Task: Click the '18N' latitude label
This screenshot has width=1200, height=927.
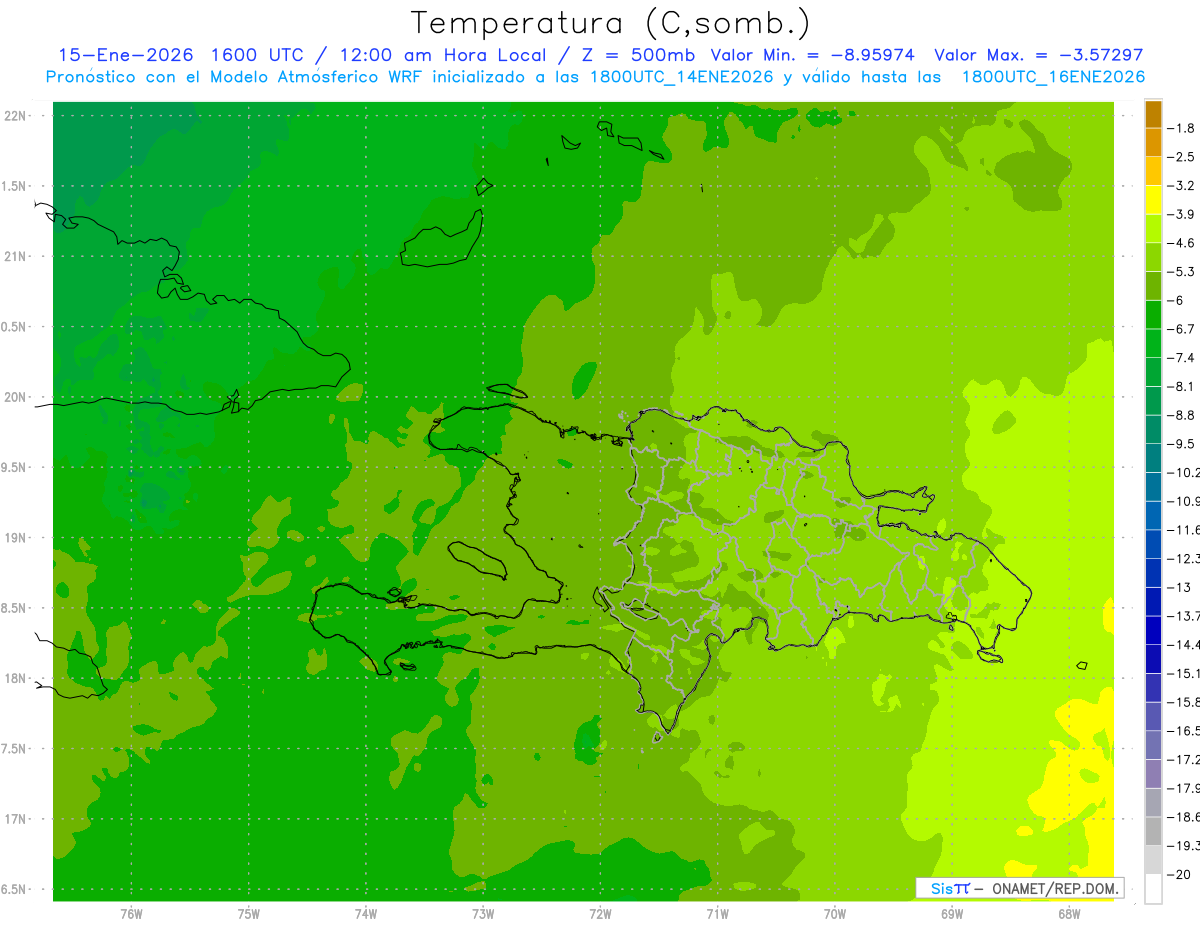Action: point(17,678)
